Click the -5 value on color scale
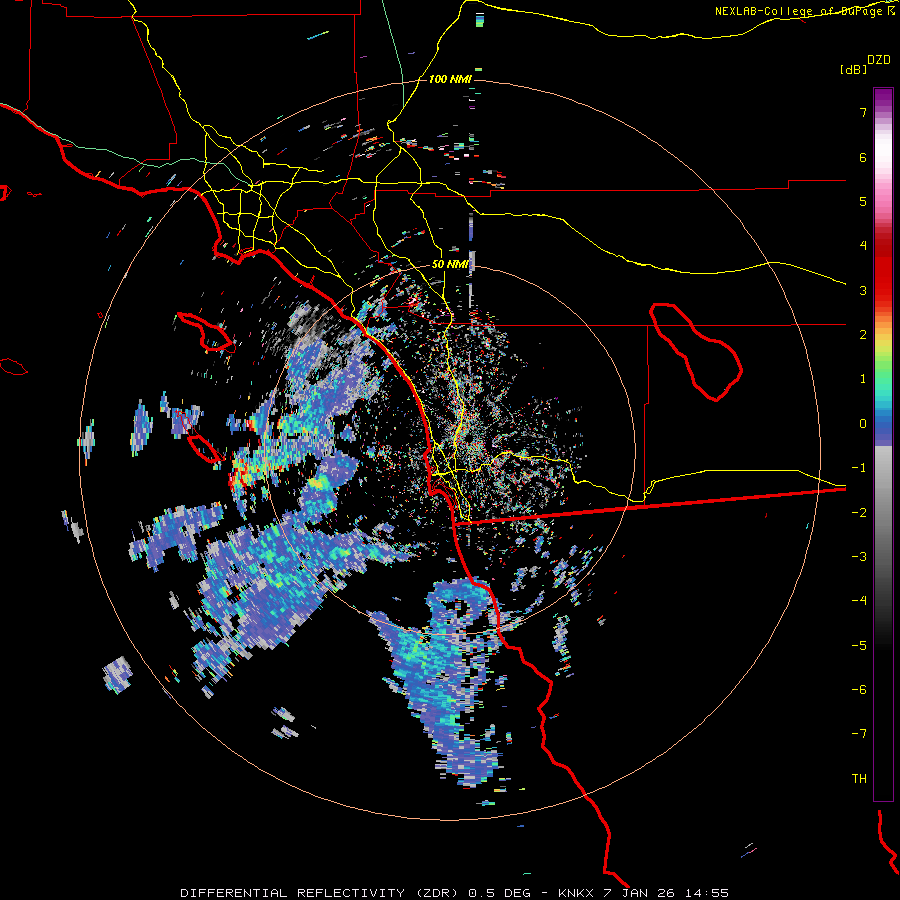This screenshot has height=900, width=900. click(x=859, y=646)
